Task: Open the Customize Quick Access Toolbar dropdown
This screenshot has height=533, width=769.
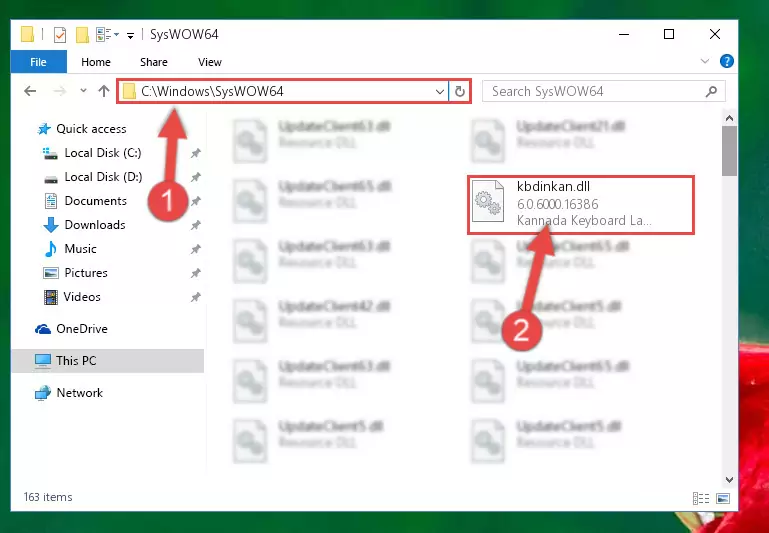Action: tap(130, 35)
